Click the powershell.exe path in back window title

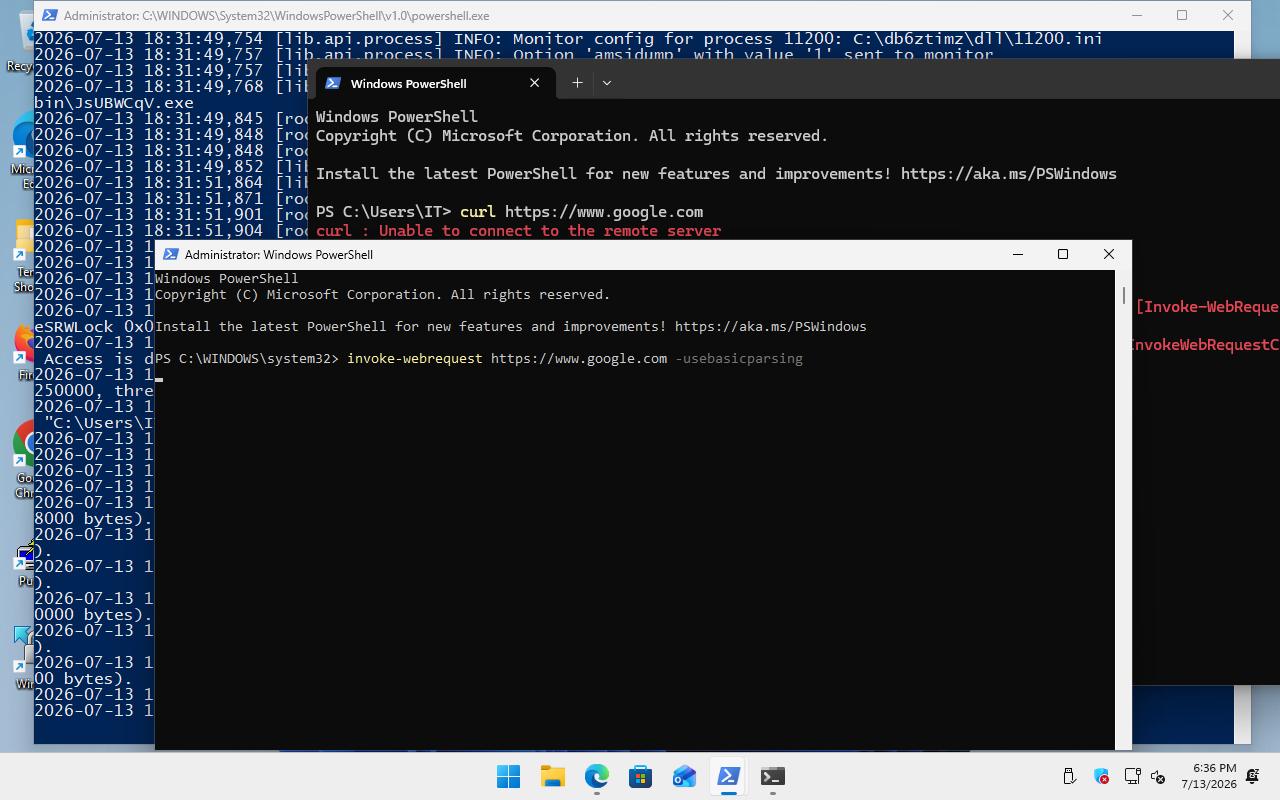[x=316, y=15]
